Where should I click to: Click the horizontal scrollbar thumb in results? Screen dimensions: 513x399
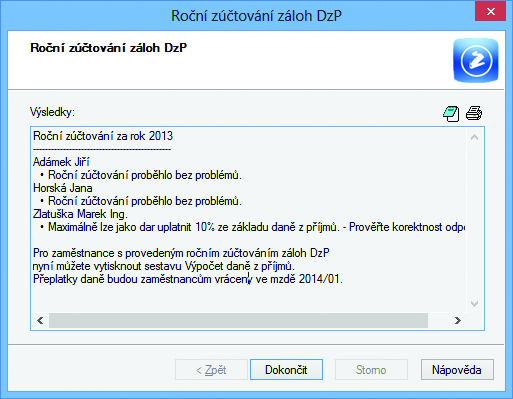(238, 320)
